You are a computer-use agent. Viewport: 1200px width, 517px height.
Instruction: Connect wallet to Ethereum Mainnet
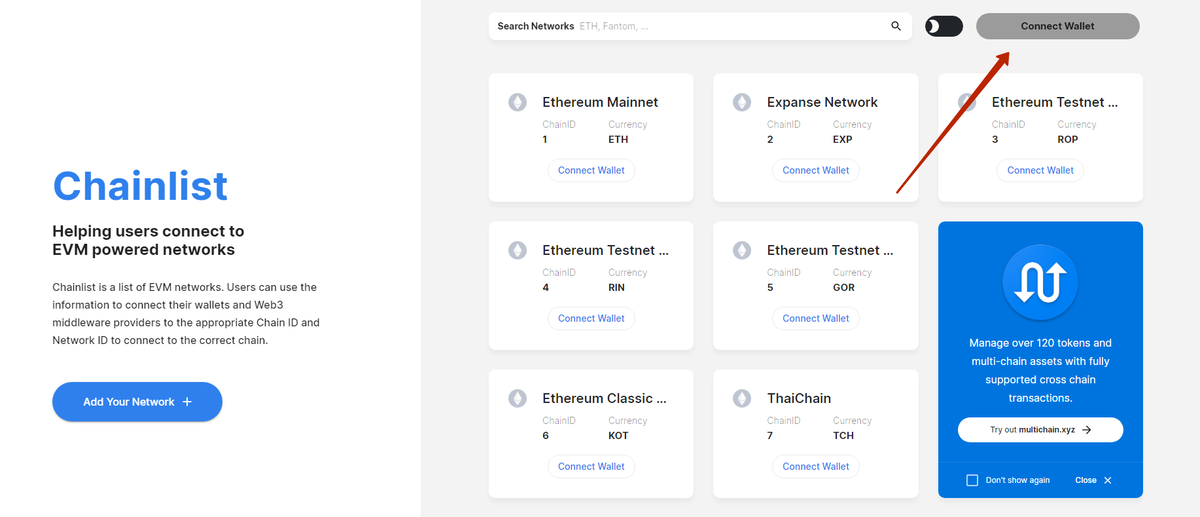[591, 170]
